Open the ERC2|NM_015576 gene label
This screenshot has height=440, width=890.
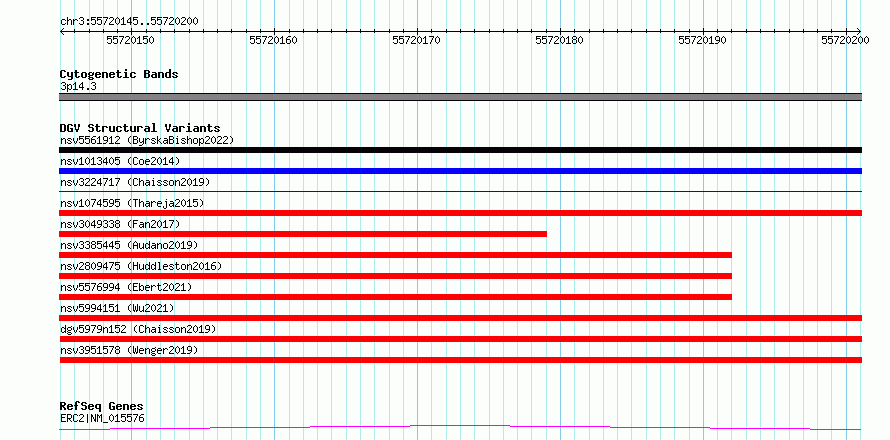click(x=102, y=419)
